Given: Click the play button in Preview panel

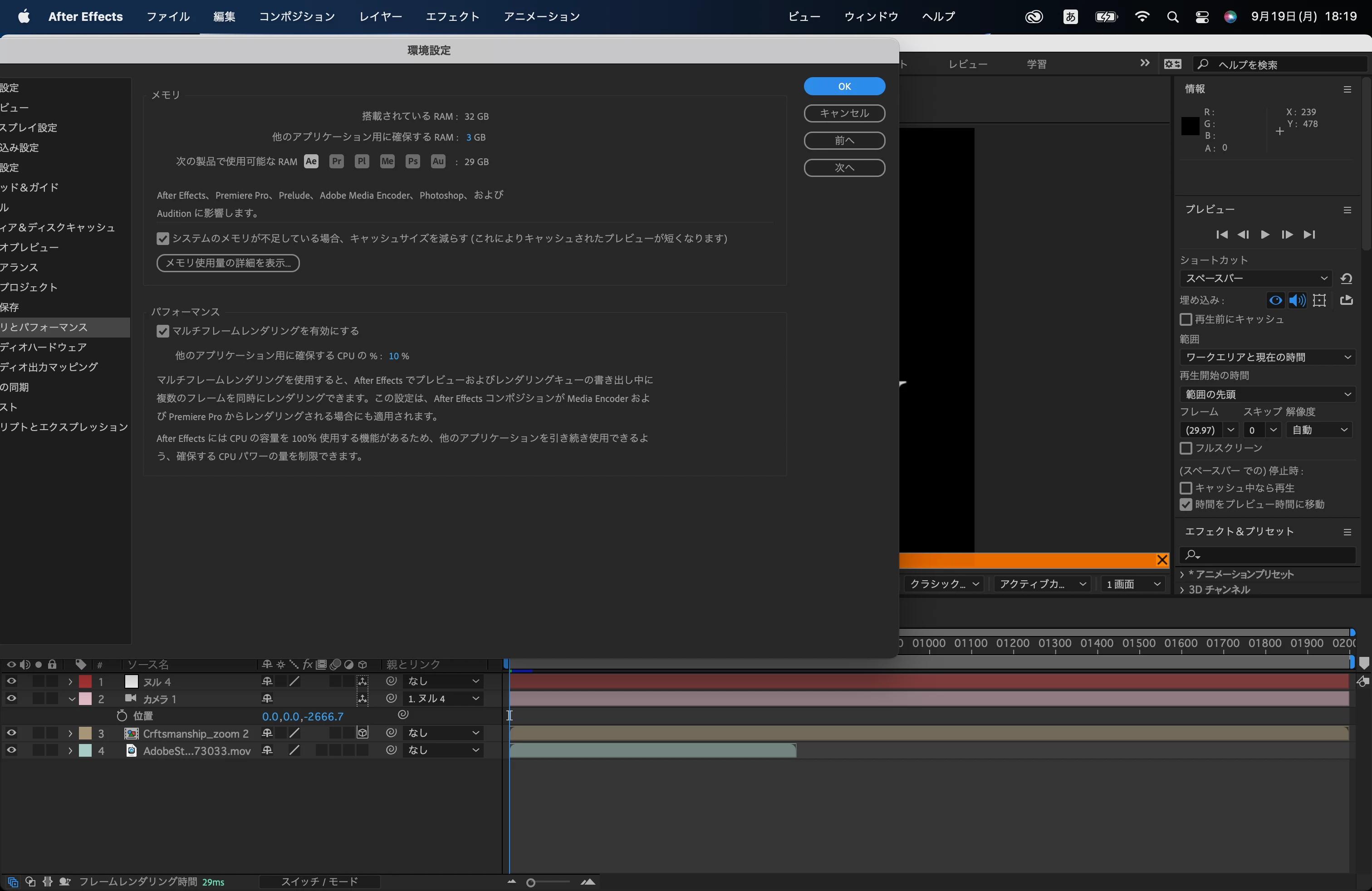Looking at the screenshot, I should point(1265,235).
